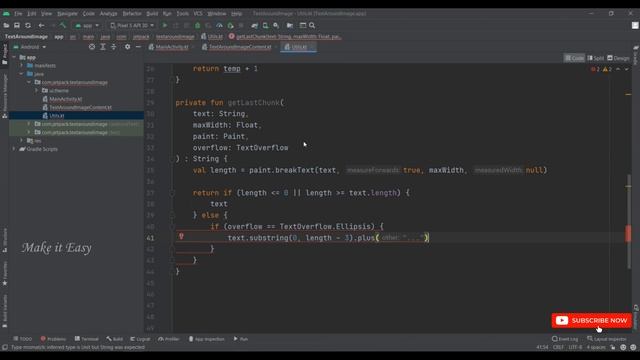Open the Logcat tool window
This screenshot has width=640, height=360.
point(140,339)
